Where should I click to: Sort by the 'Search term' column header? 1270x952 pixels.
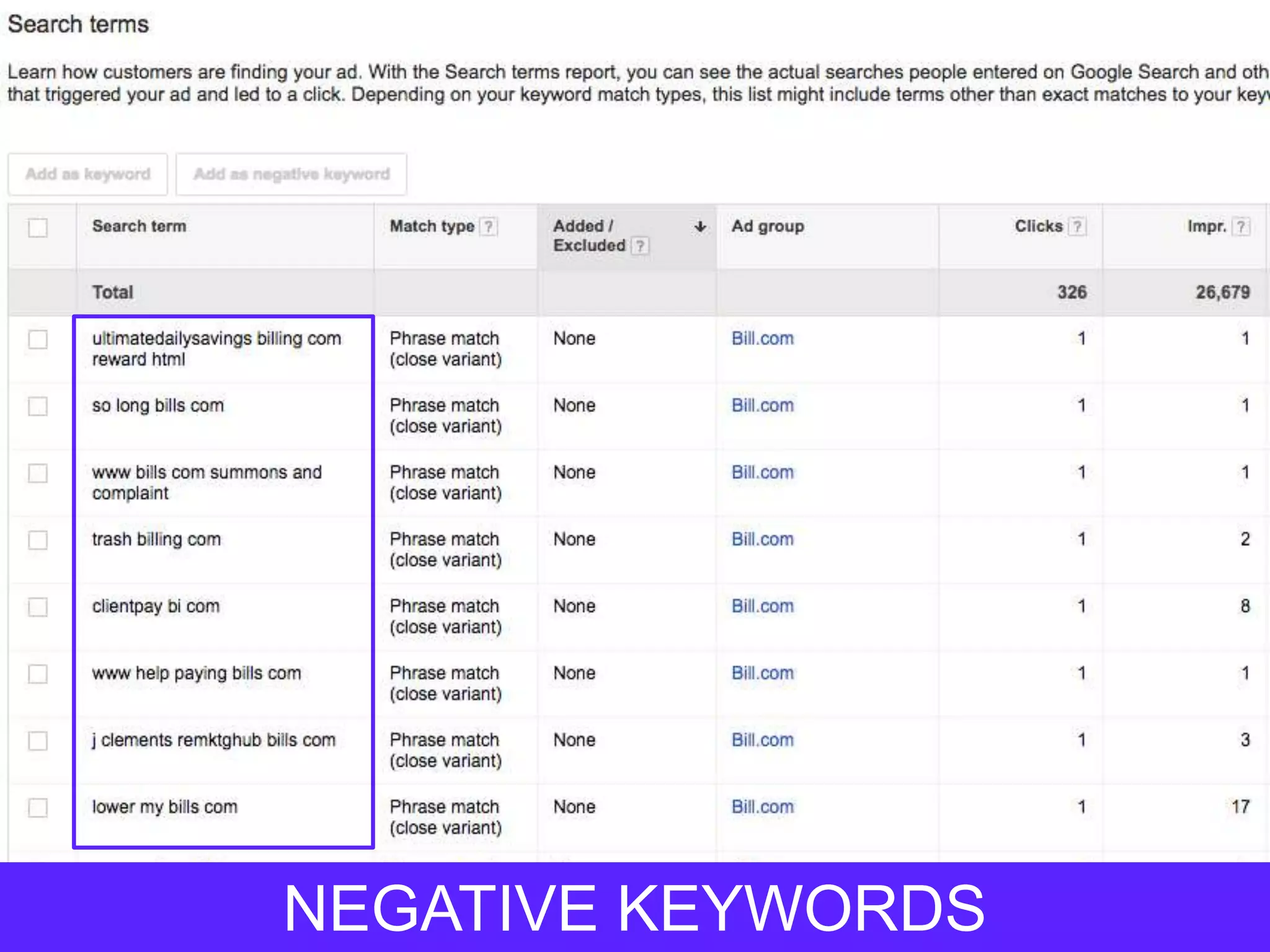(139, 226)
